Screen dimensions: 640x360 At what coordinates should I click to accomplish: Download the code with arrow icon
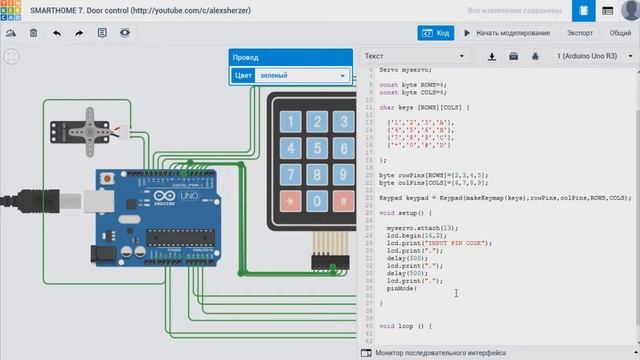(x=492, y=56)
